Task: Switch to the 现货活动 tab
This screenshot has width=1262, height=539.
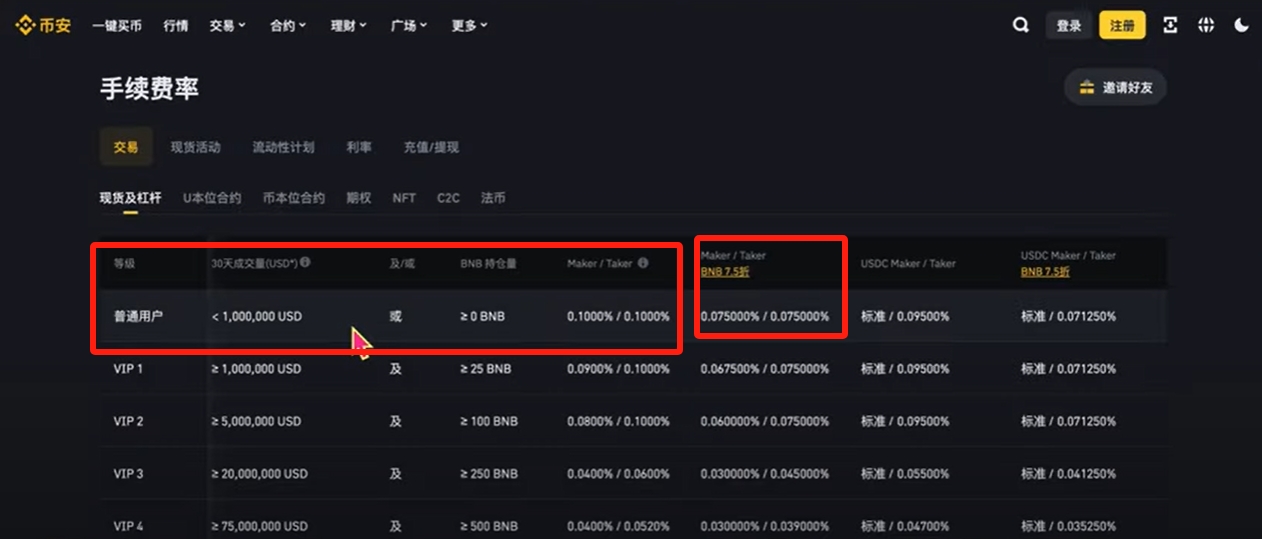Action: 196,147
